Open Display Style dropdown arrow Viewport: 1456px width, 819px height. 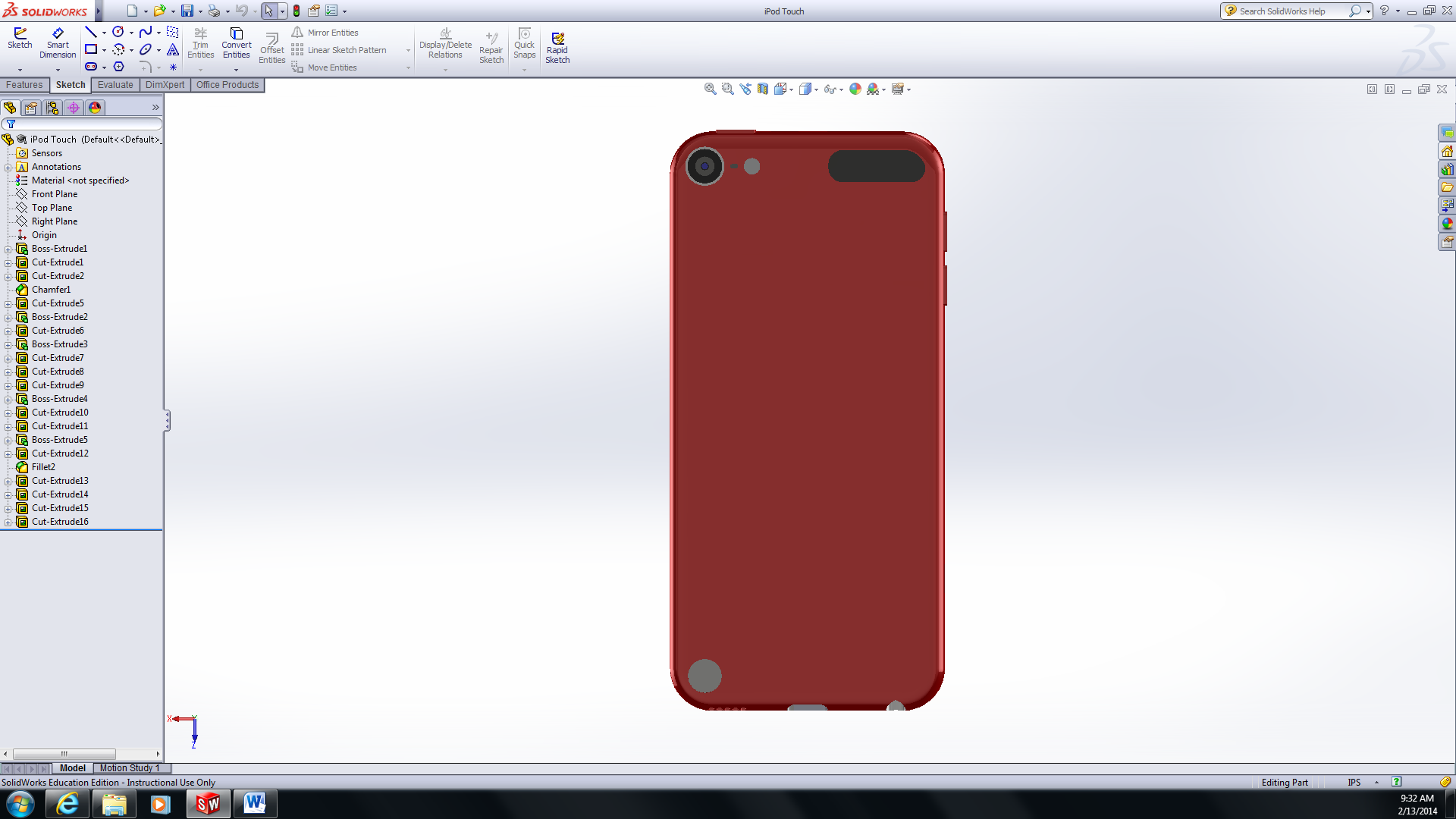(816, 89)
